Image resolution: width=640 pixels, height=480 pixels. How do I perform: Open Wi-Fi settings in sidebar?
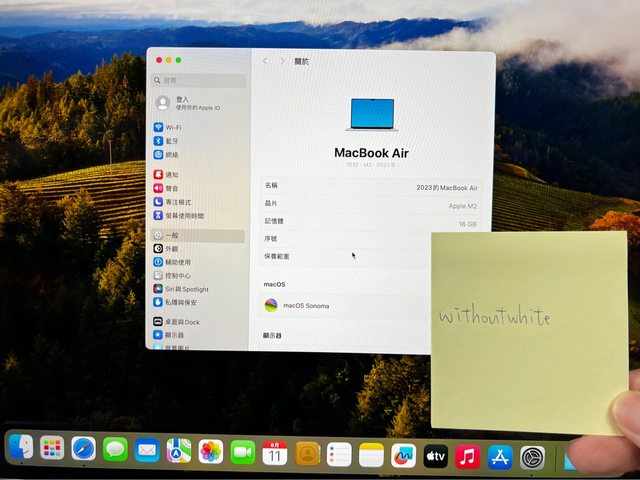tap(173, 128)
